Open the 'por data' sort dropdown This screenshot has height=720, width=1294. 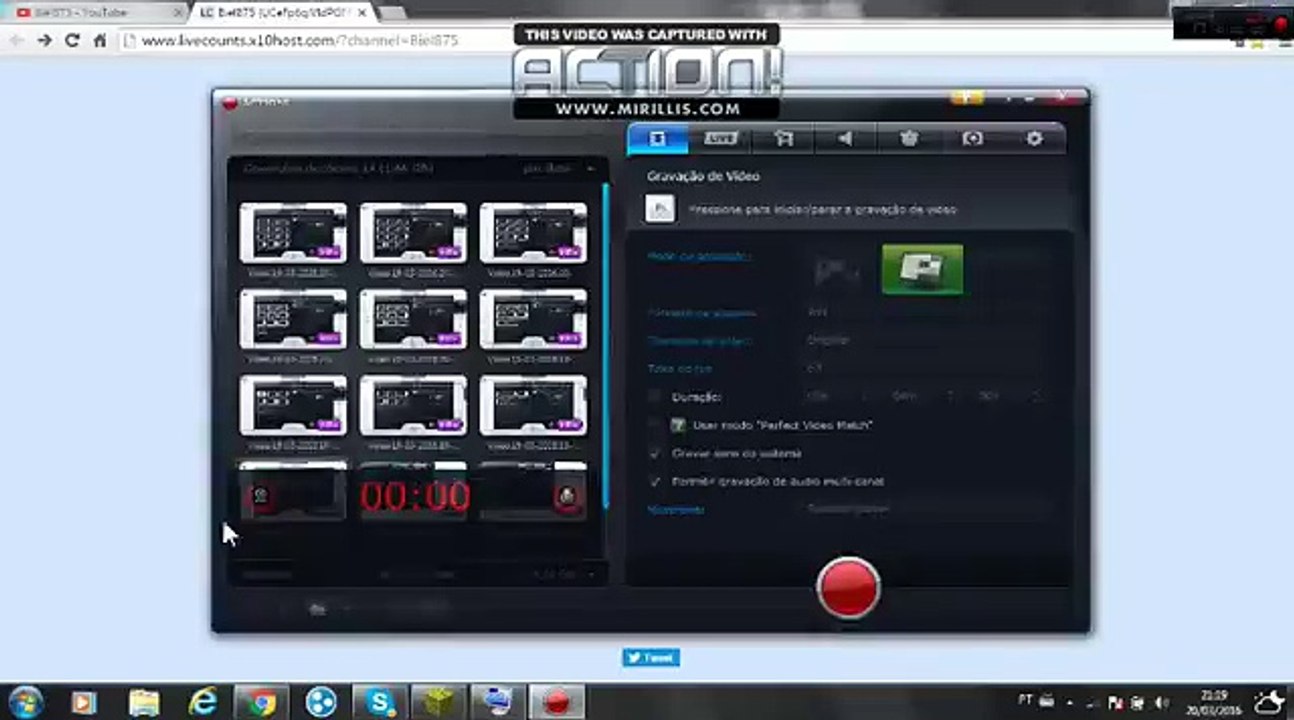558,168
